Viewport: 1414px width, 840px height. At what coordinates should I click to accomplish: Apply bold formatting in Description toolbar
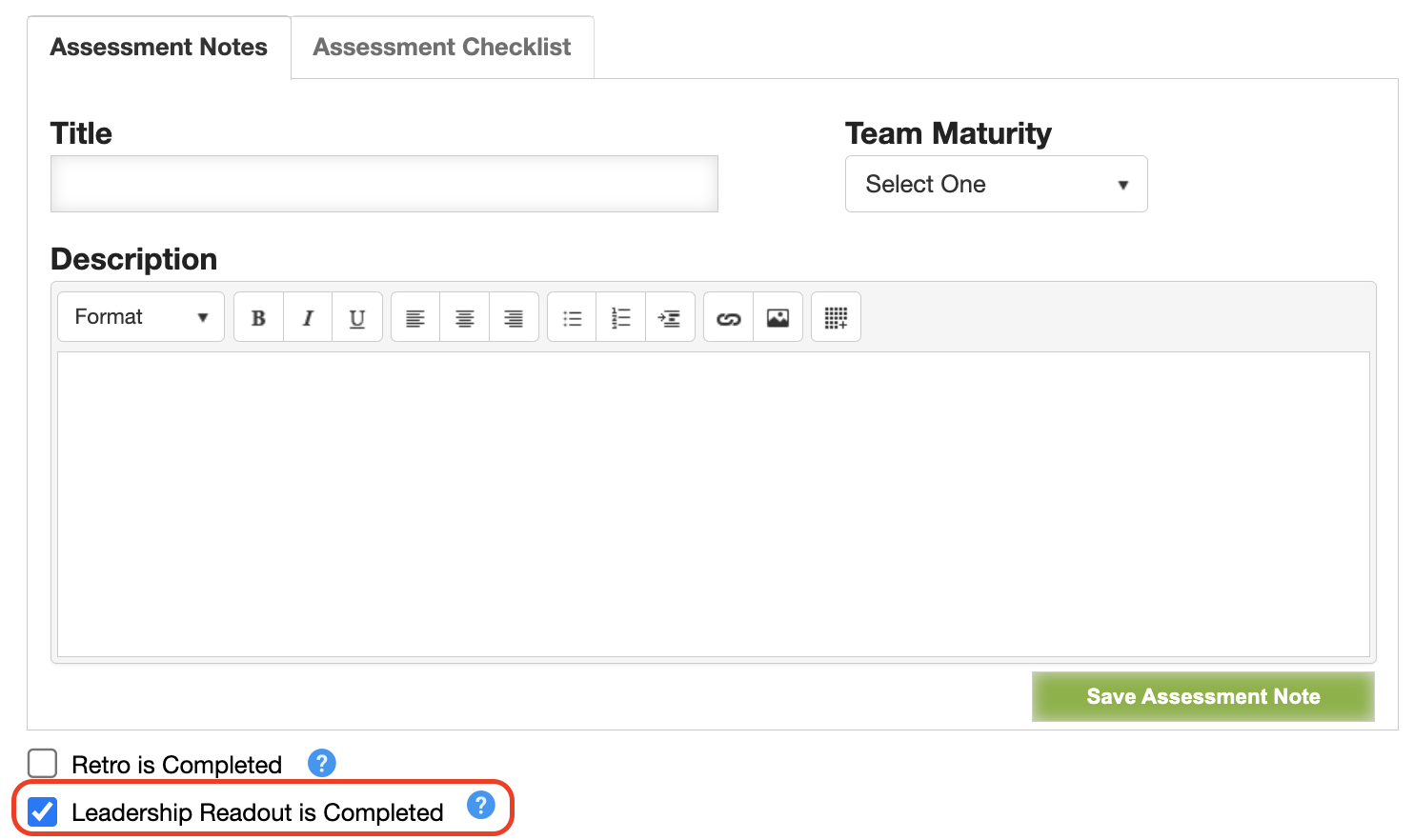pos(258,317)
